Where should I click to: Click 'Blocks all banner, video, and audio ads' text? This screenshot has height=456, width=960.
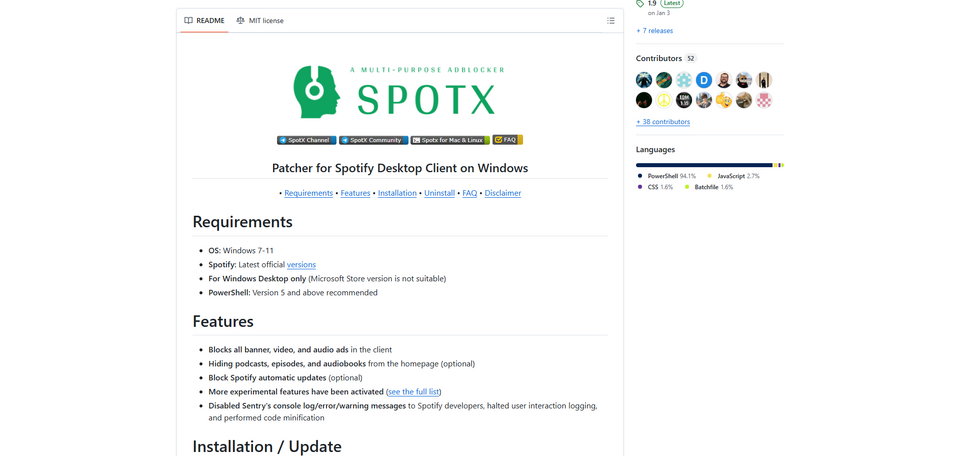click(x=279, y=350)
